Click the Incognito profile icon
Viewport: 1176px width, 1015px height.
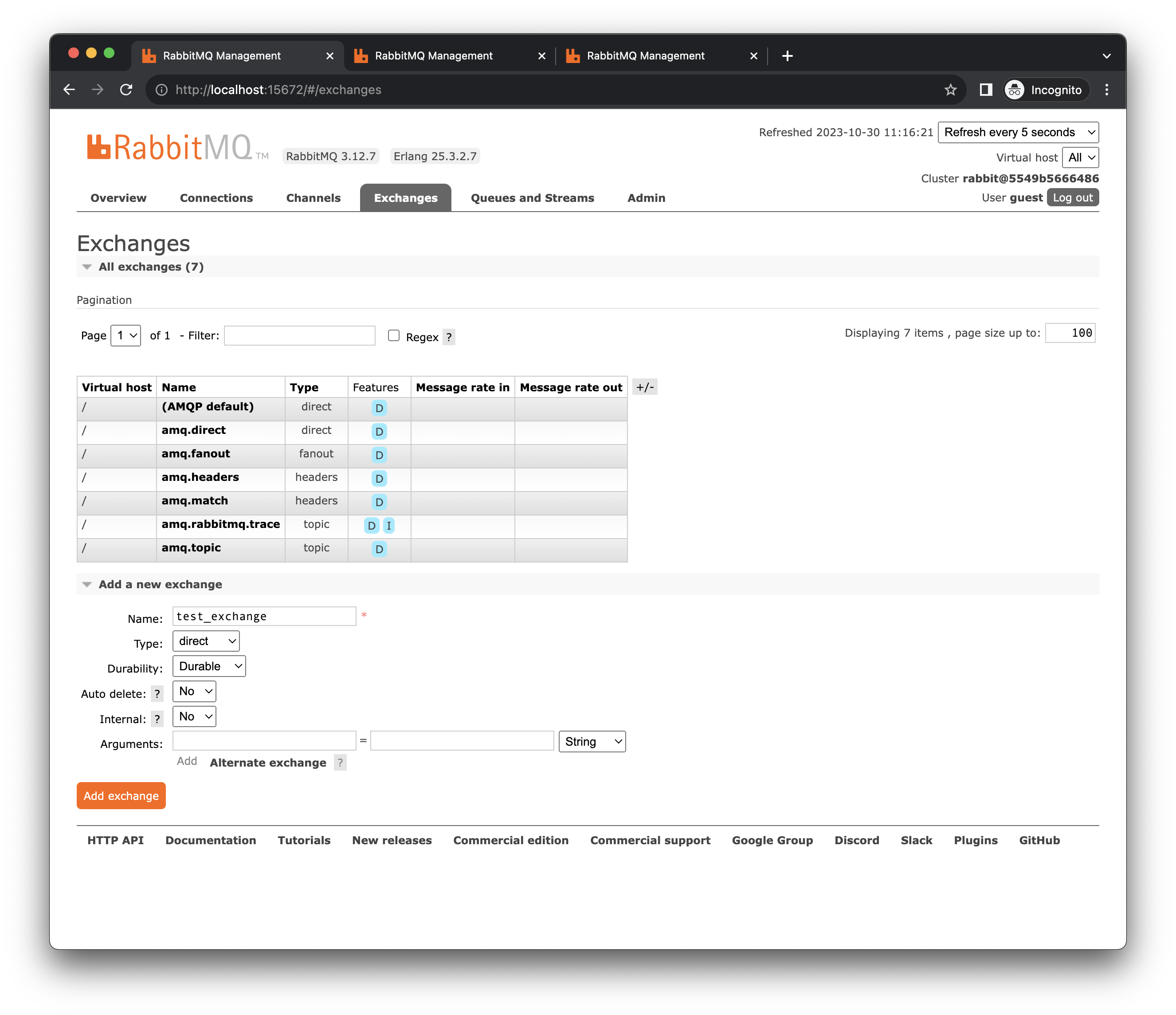1046,90
